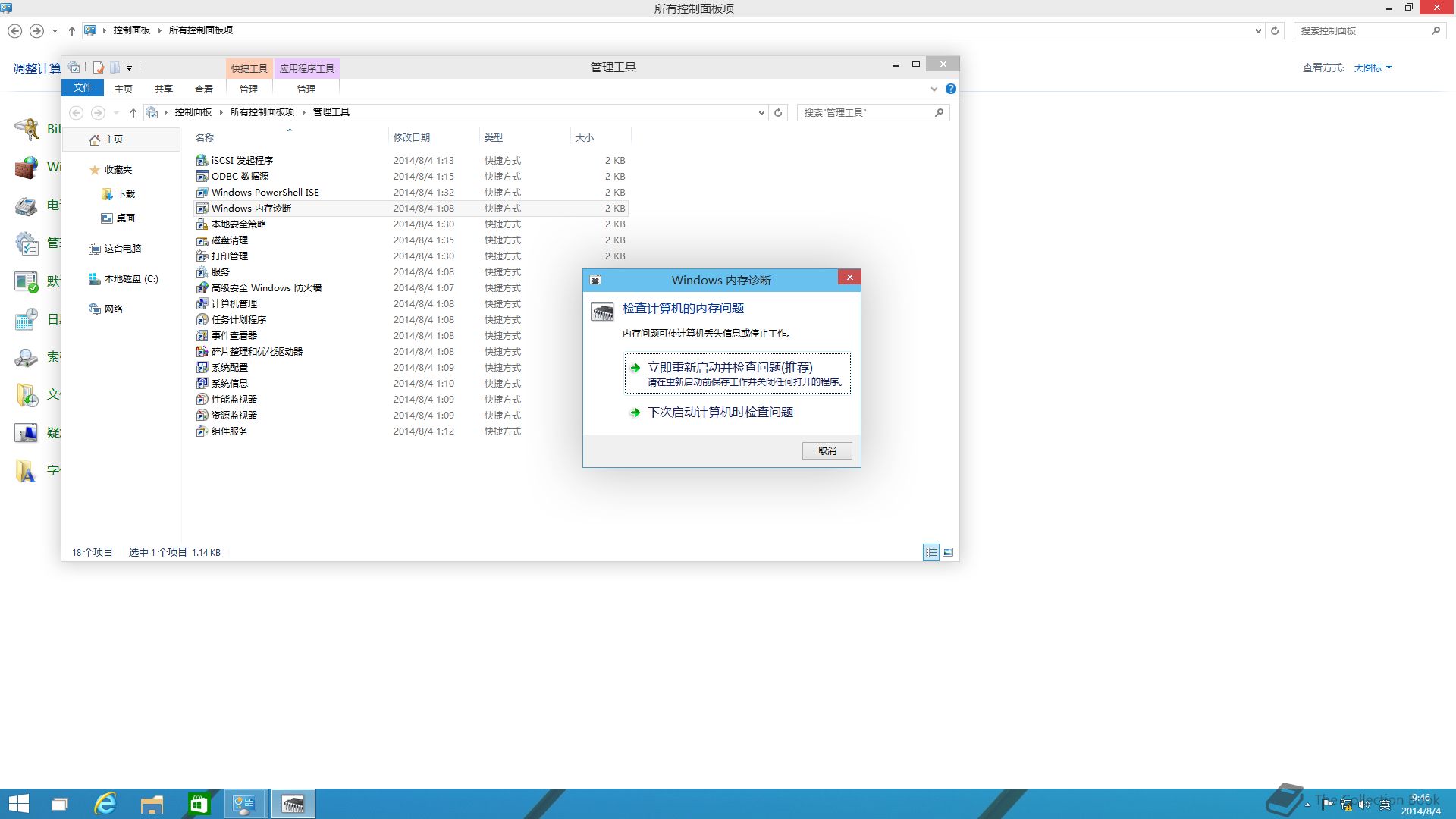Click 搜索控制面板 search field
The image size is (1456, 819).
click(1370, 30)
